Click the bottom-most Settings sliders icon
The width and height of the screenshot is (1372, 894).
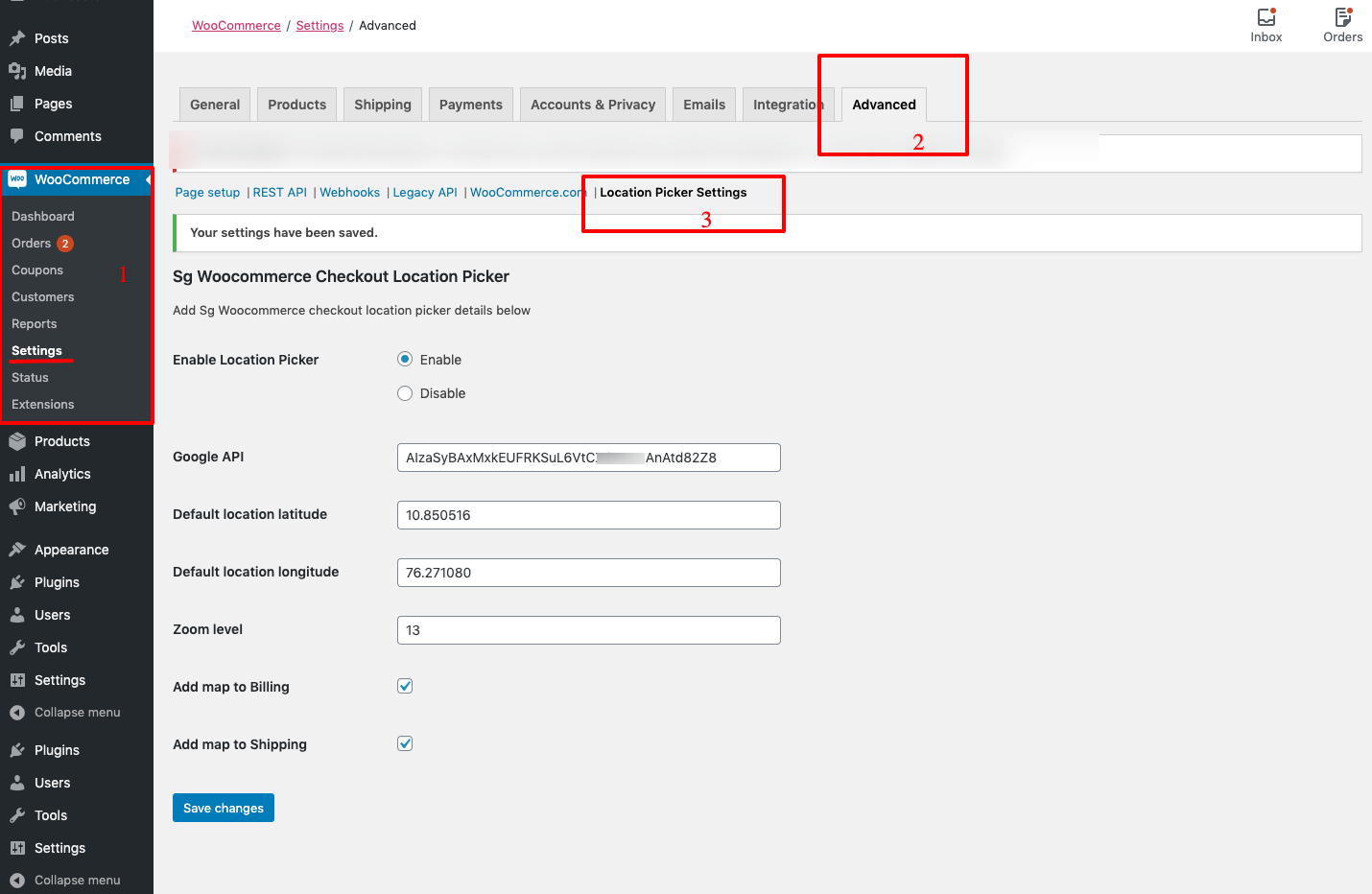(17, 848)
